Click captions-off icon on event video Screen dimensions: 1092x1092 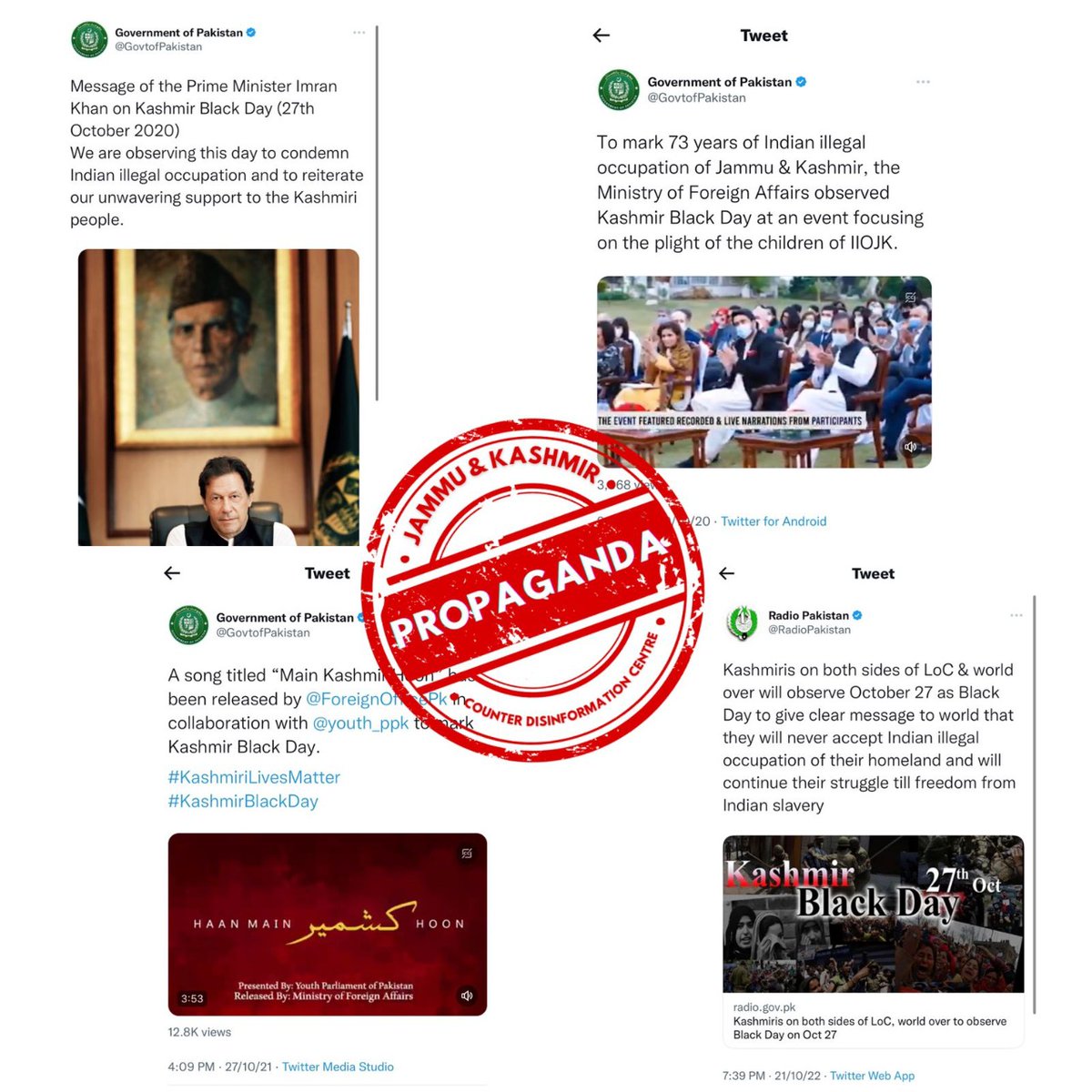tap(910, 297)
